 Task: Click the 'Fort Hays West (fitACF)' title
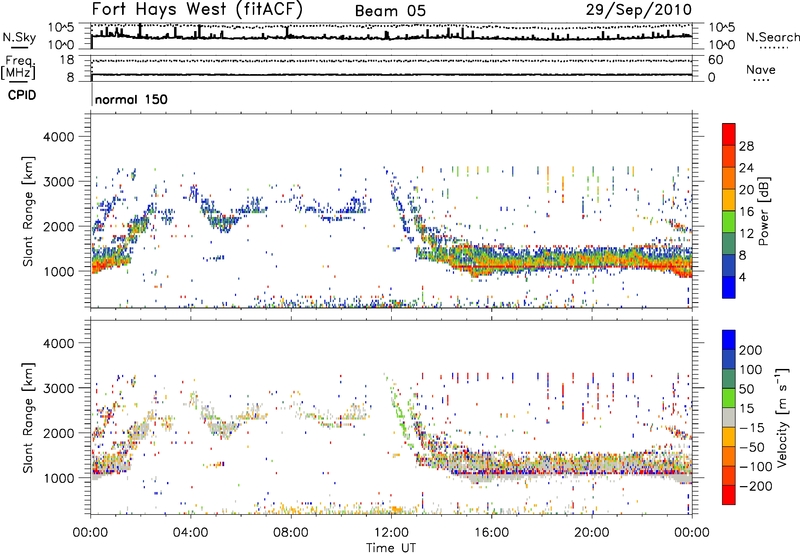point(197,9)
